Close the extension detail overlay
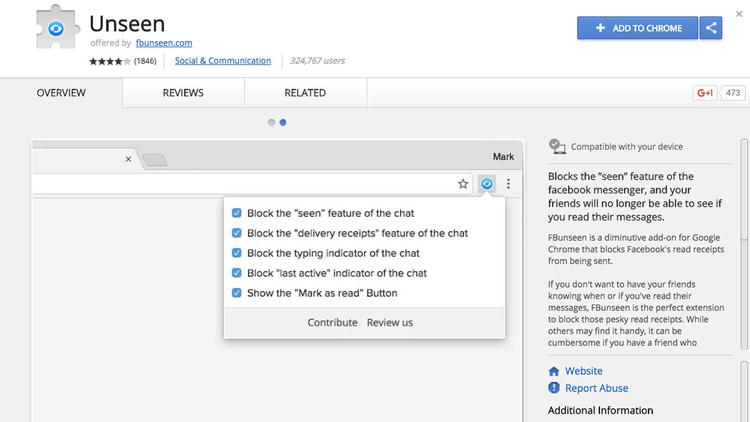Viewport: 750px width, 422px height. tap(739, 14)
